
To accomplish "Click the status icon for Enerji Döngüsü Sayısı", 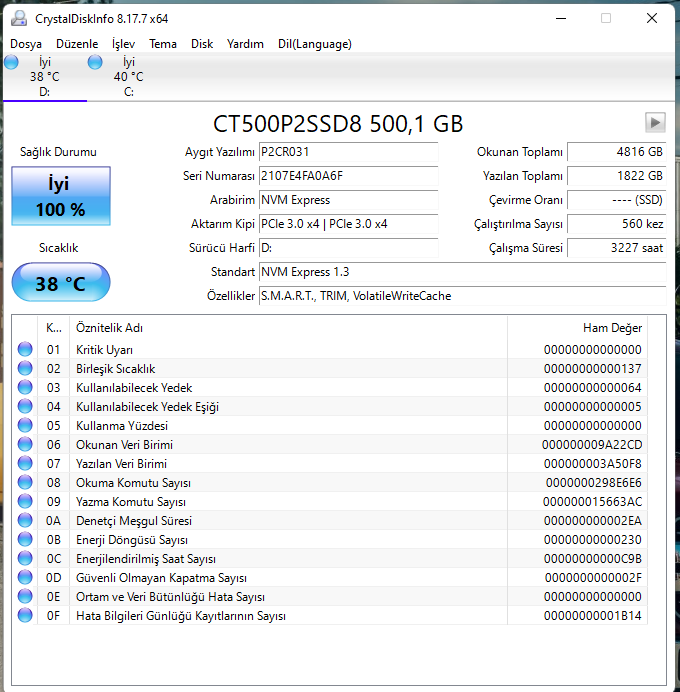I will click(x=25, y=539).
